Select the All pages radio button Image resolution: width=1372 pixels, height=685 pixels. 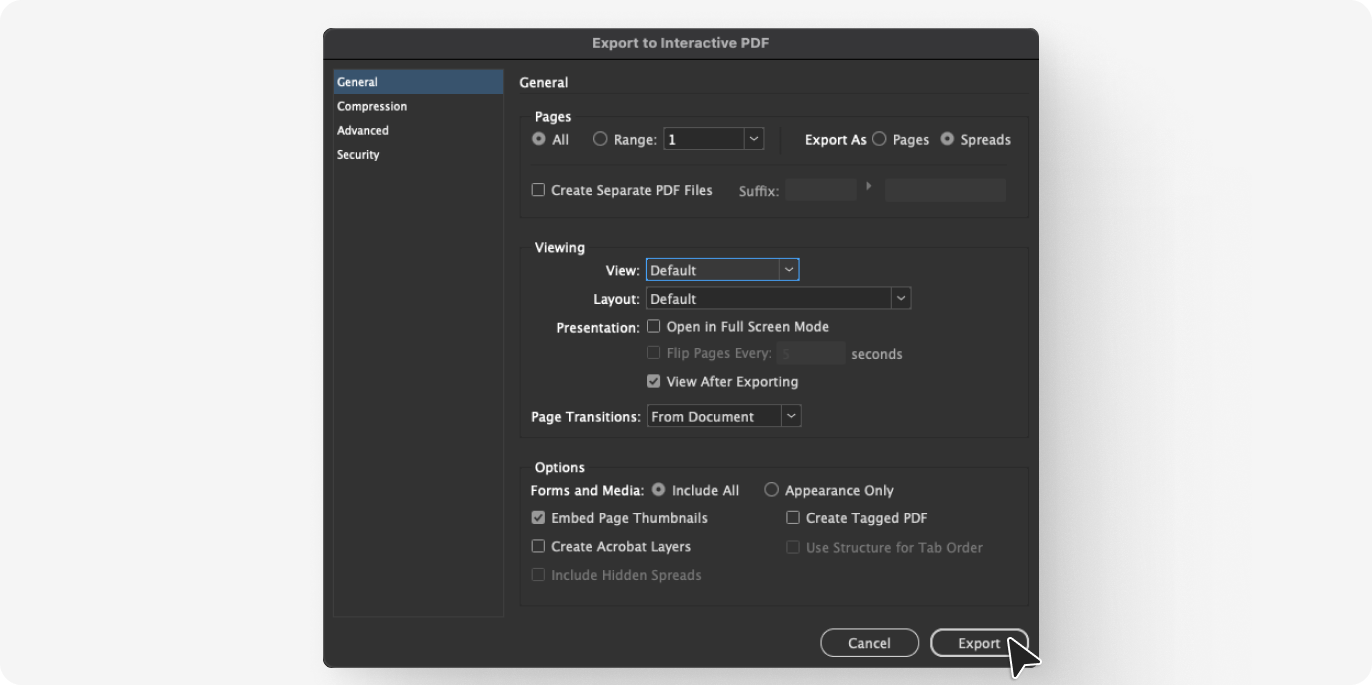(539, 140)
